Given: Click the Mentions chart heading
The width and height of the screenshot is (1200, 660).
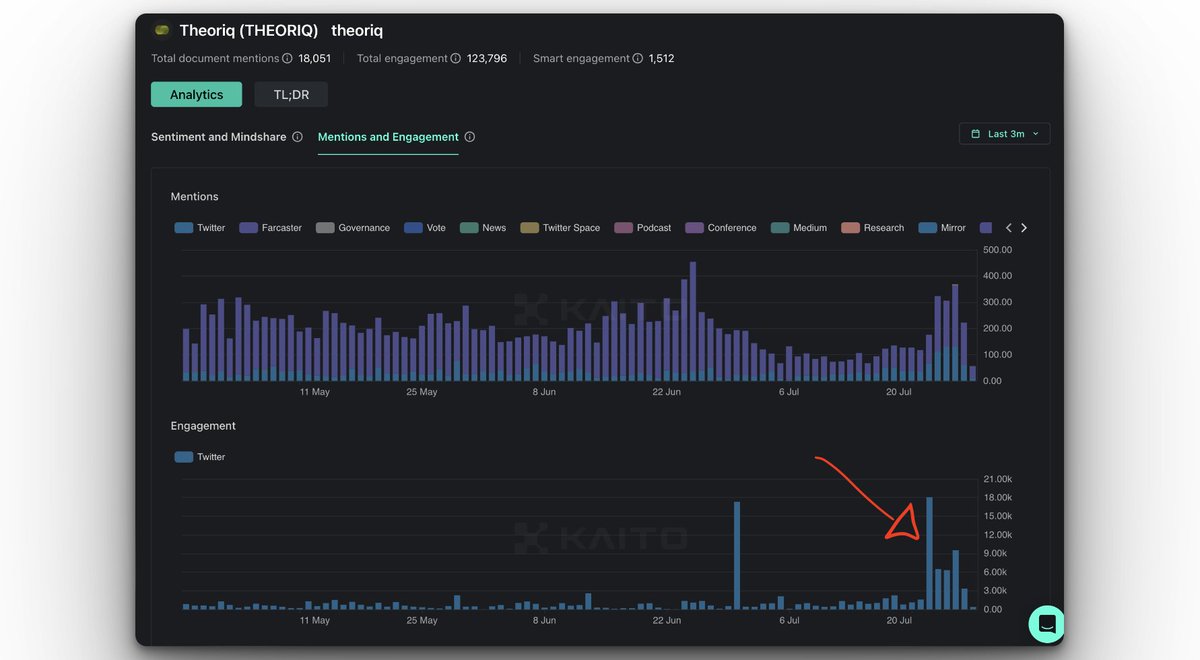Looking at the screenshot, I should pyautogui.click(x=195, y=197).
